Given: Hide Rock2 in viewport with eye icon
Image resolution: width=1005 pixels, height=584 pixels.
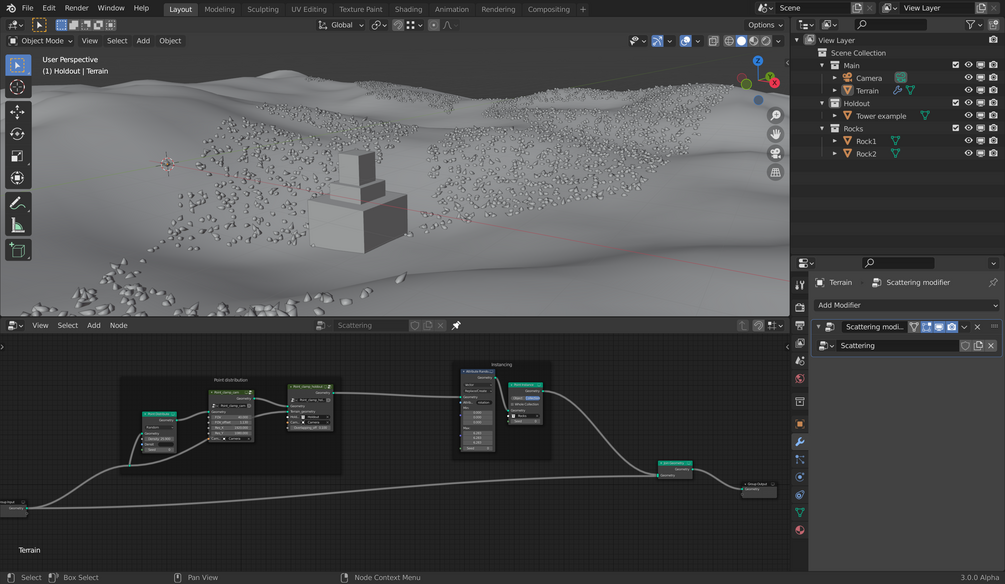Looking at the screenshot, I should (968, 154).
